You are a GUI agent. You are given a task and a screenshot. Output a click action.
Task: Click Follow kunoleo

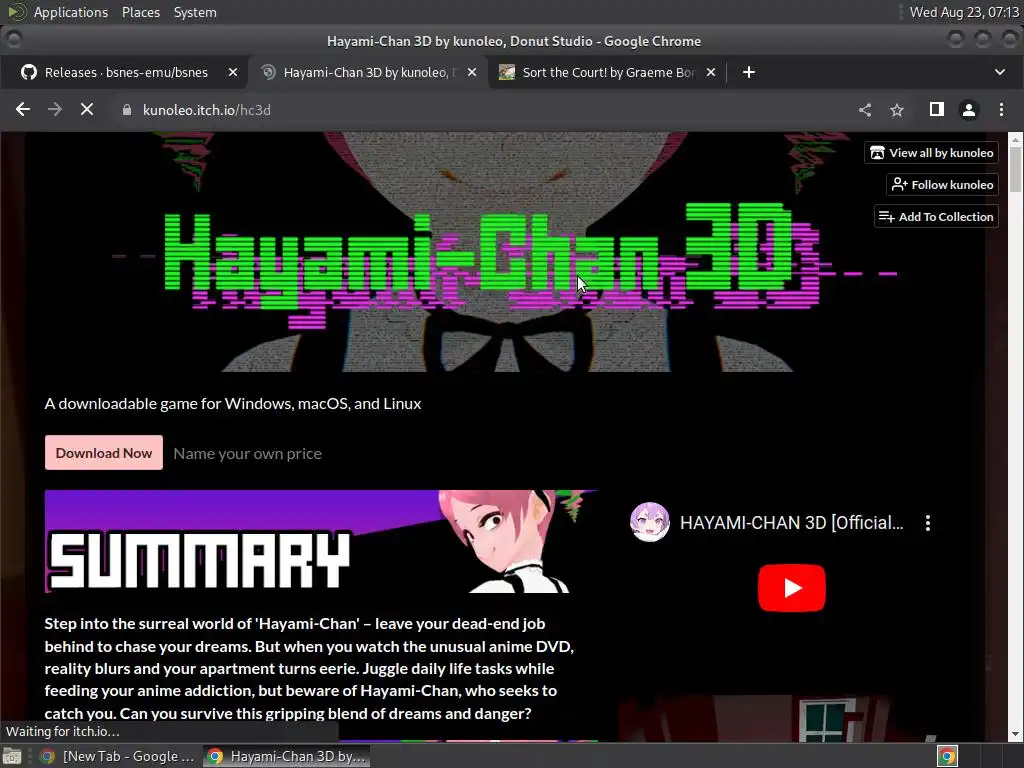point(942,185)
